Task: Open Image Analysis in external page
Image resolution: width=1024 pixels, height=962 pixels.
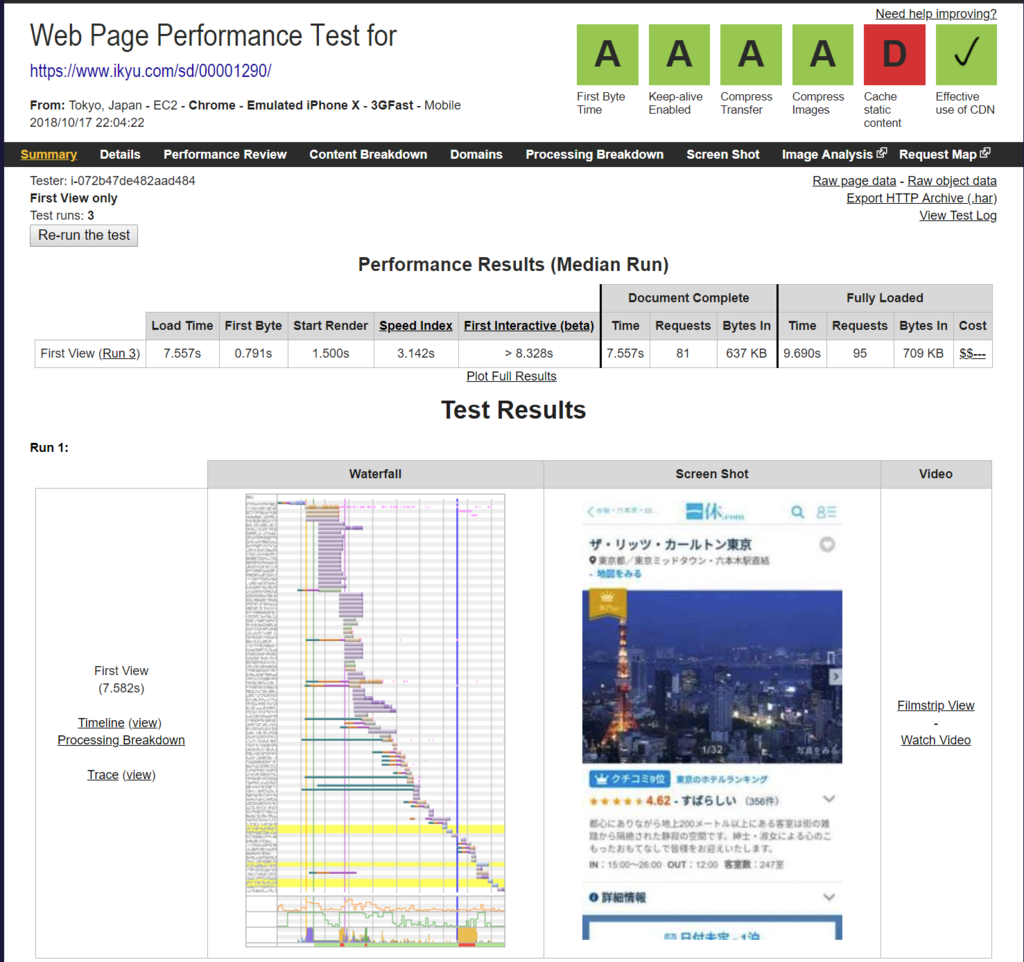Action: click(834, 155)
